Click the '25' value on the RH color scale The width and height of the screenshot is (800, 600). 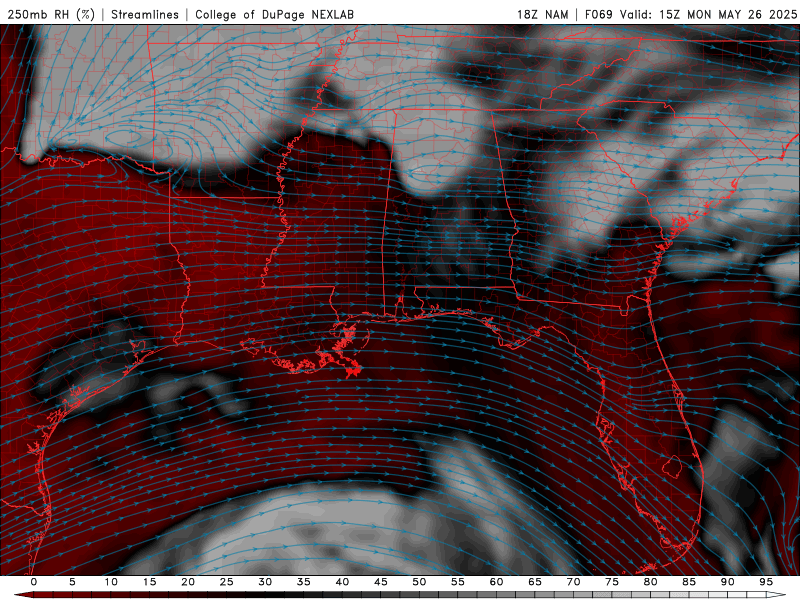click(227, 582)
